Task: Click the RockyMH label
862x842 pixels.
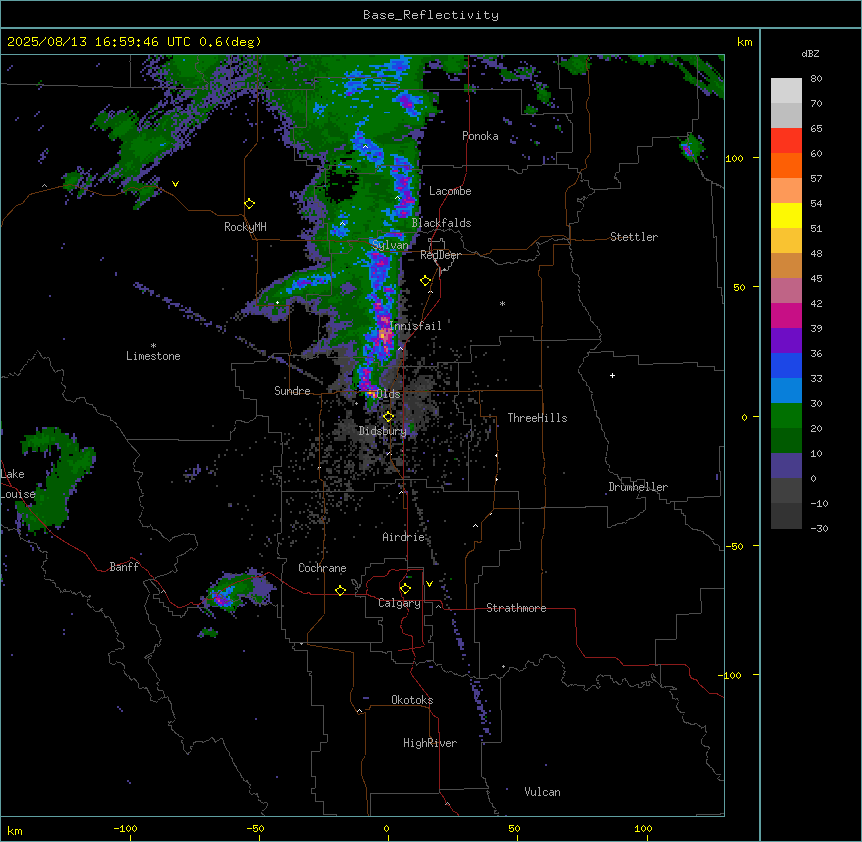Action: pyautogui.click(x=245, y=227)
